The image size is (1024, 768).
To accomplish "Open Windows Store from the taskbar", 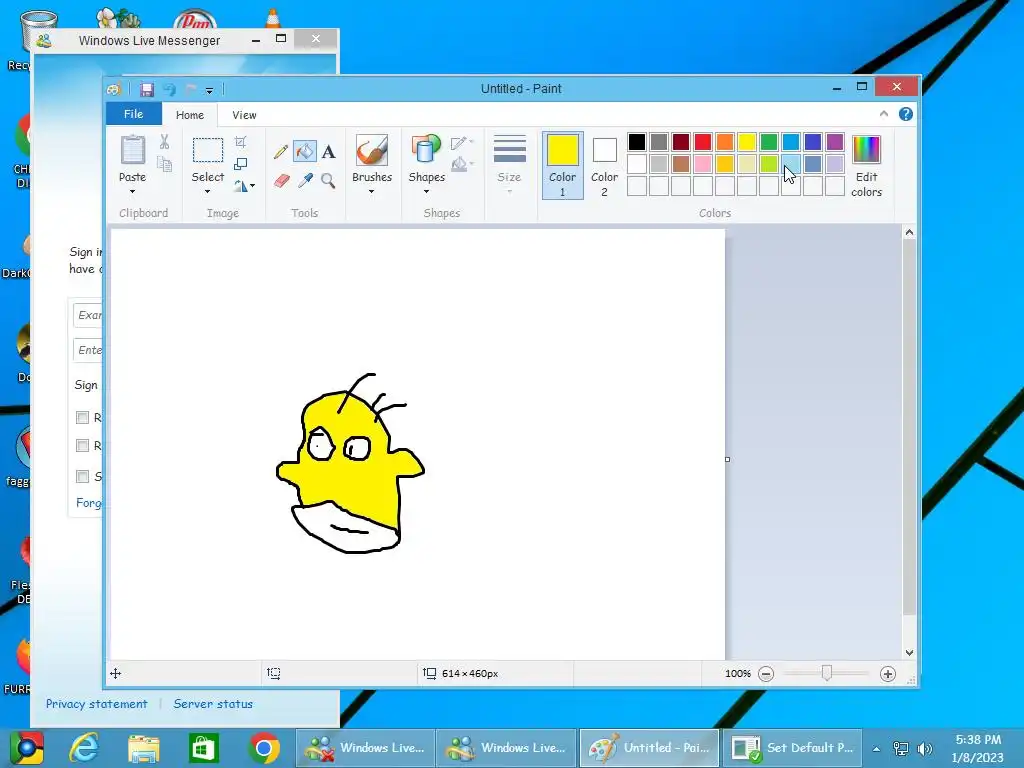I will (203, 748).
